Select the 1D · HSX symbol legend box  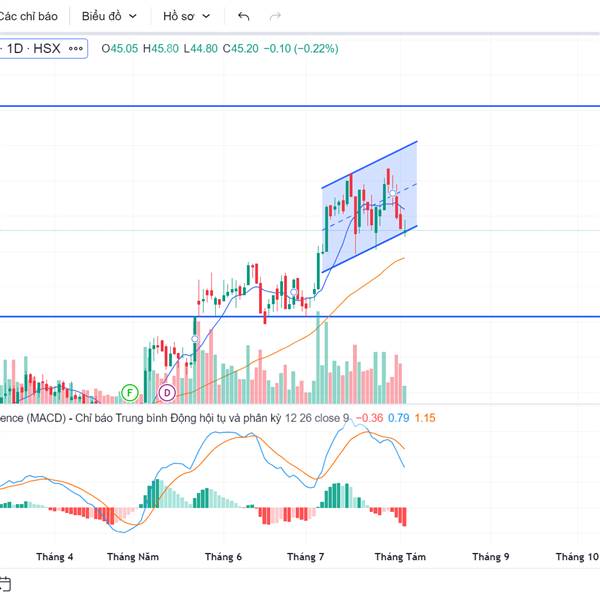[43, 49]
